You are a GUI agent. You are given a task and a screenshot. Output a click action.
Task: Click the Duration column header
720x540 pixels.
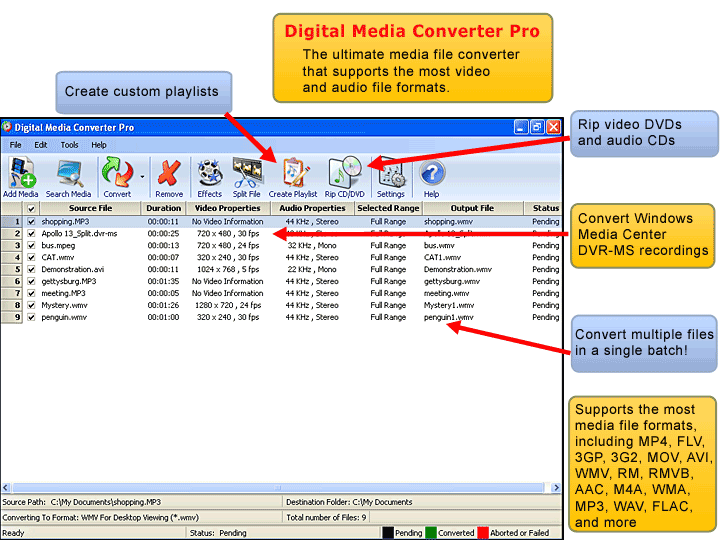pos(164,209)
